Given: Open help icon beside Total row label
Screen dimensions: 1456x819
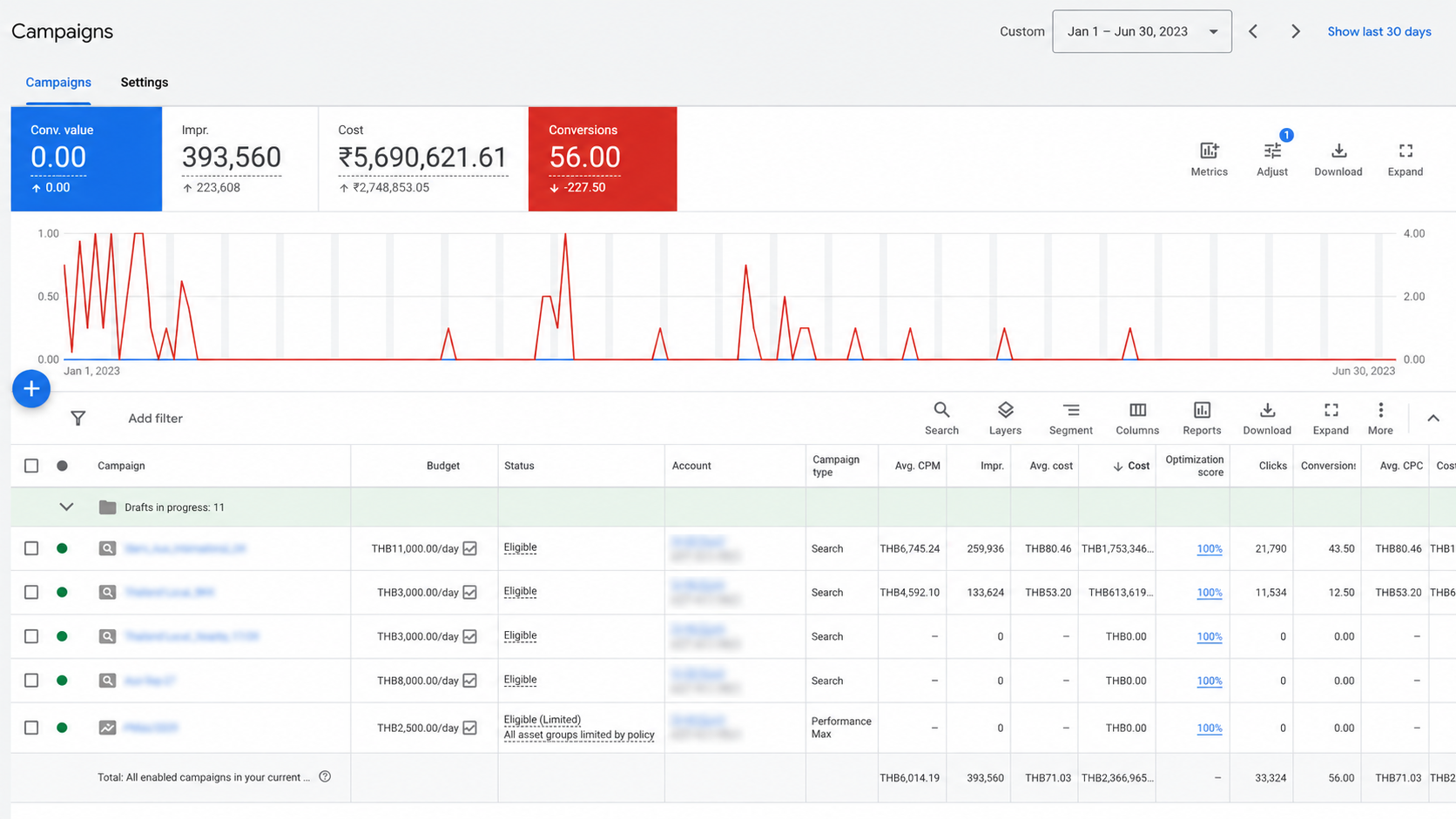Looking at the screenshot, I should 325,776.
